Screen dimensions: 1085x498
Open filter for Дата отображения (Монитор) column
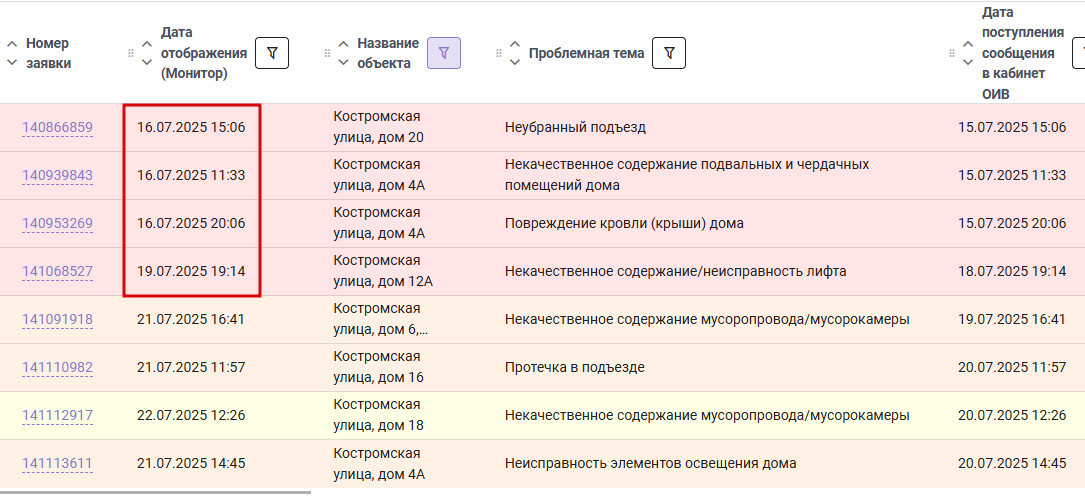(x=272, y=53)
